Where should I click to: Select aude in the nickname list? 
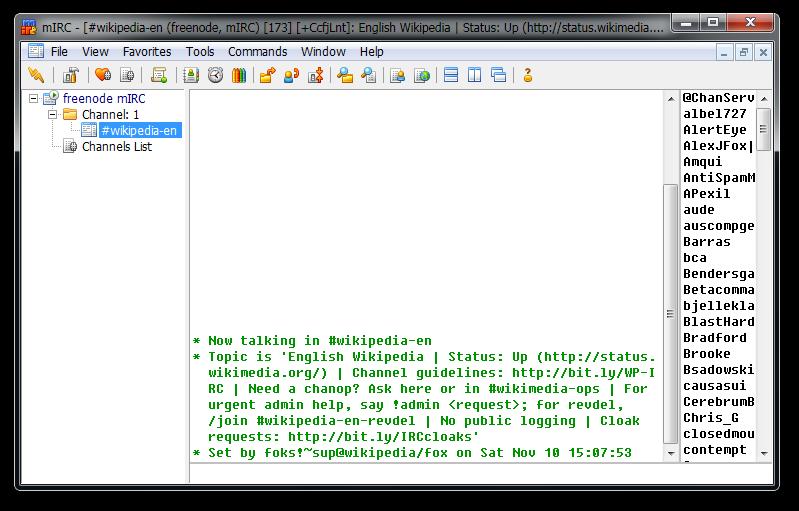point(699,210)
